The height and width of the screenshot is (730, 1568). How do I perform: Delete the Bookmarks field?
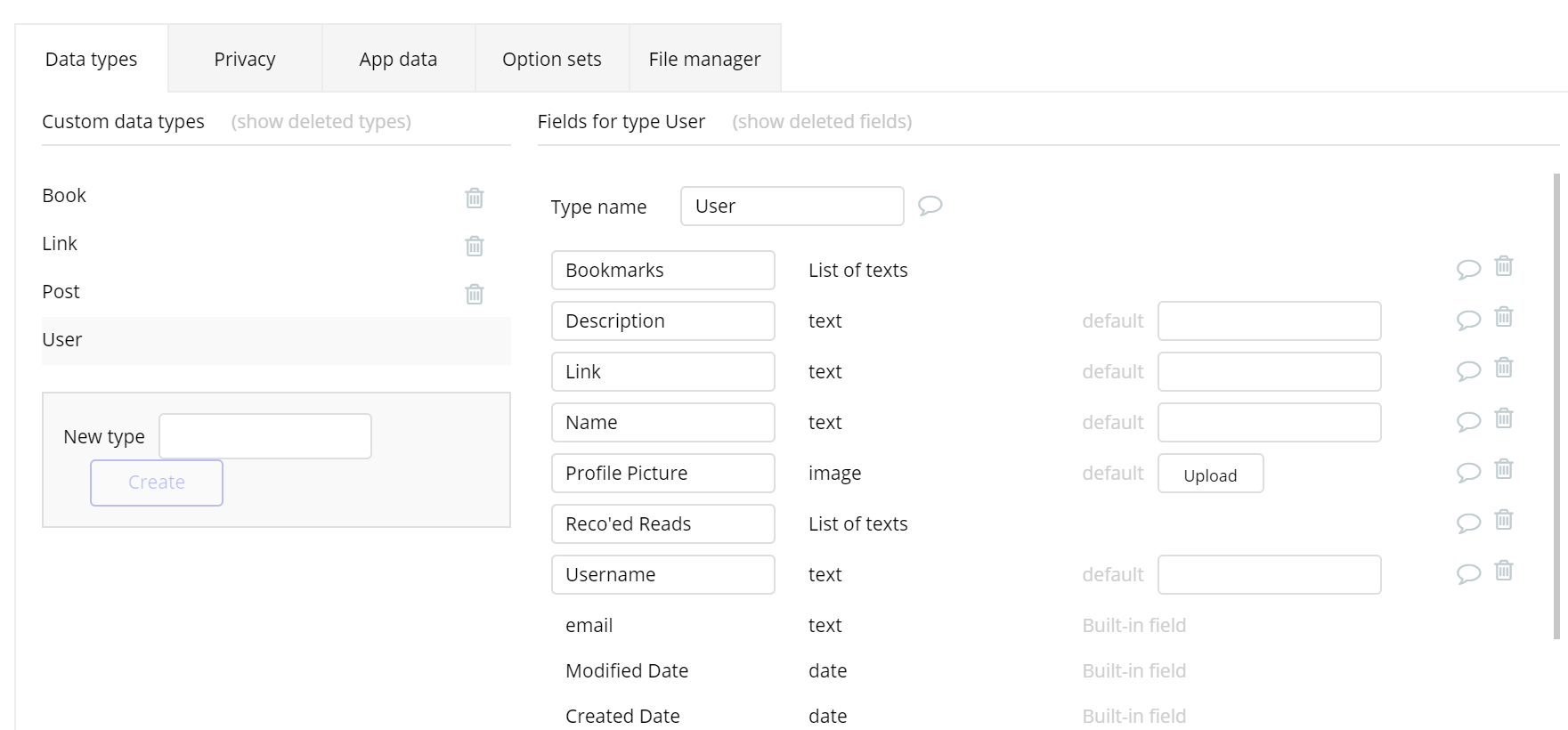(x=1504, y=266)
